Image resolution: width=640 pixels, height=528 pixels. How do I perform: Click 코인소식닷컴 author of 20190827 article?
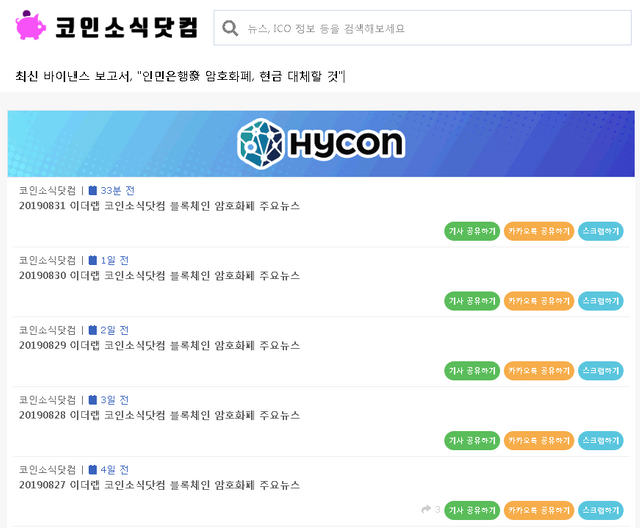pyautogui.click(x=47, y=470)
